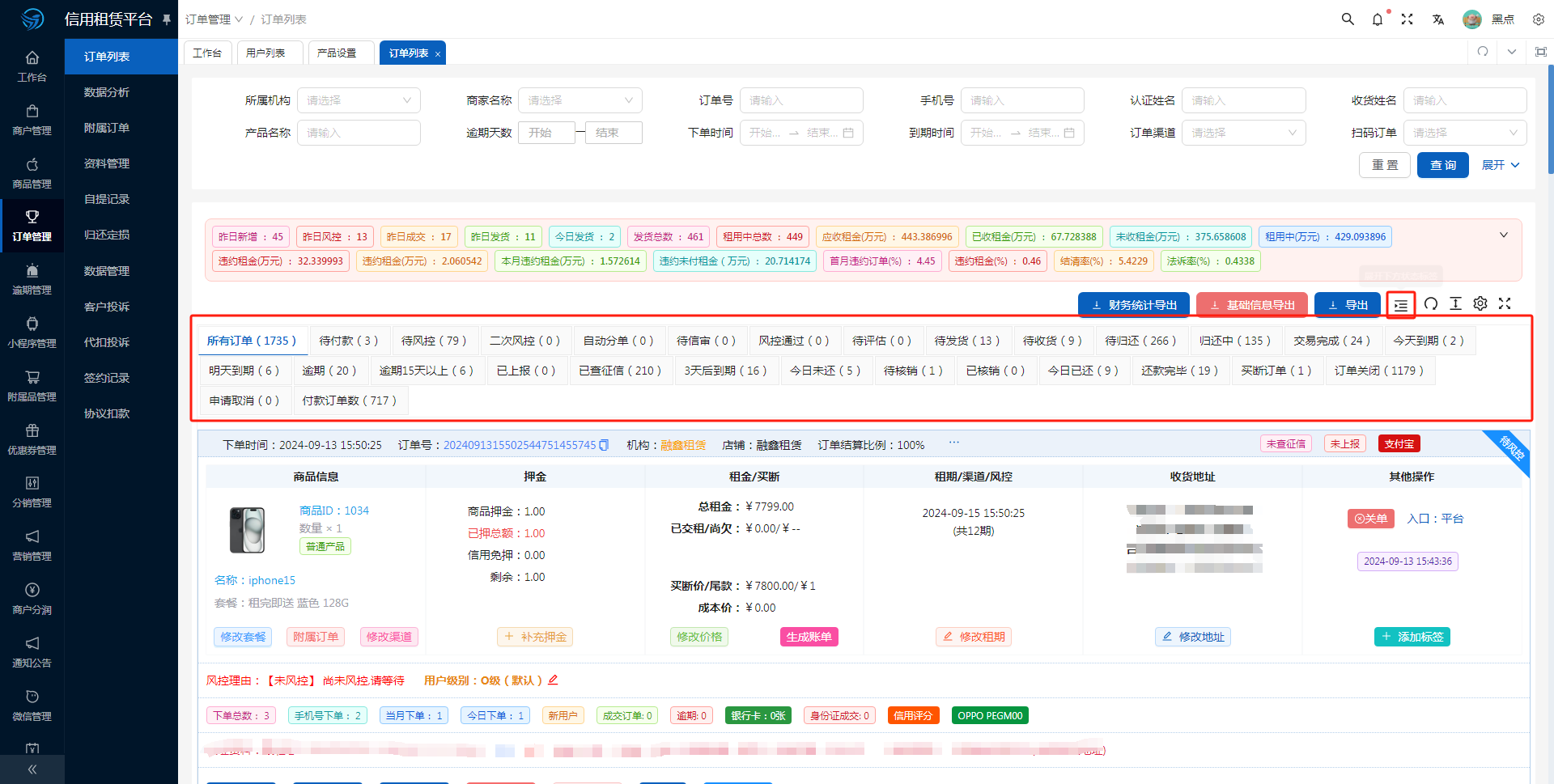
Task: Open the tab list dropdown chevron
Action: 1512,52
